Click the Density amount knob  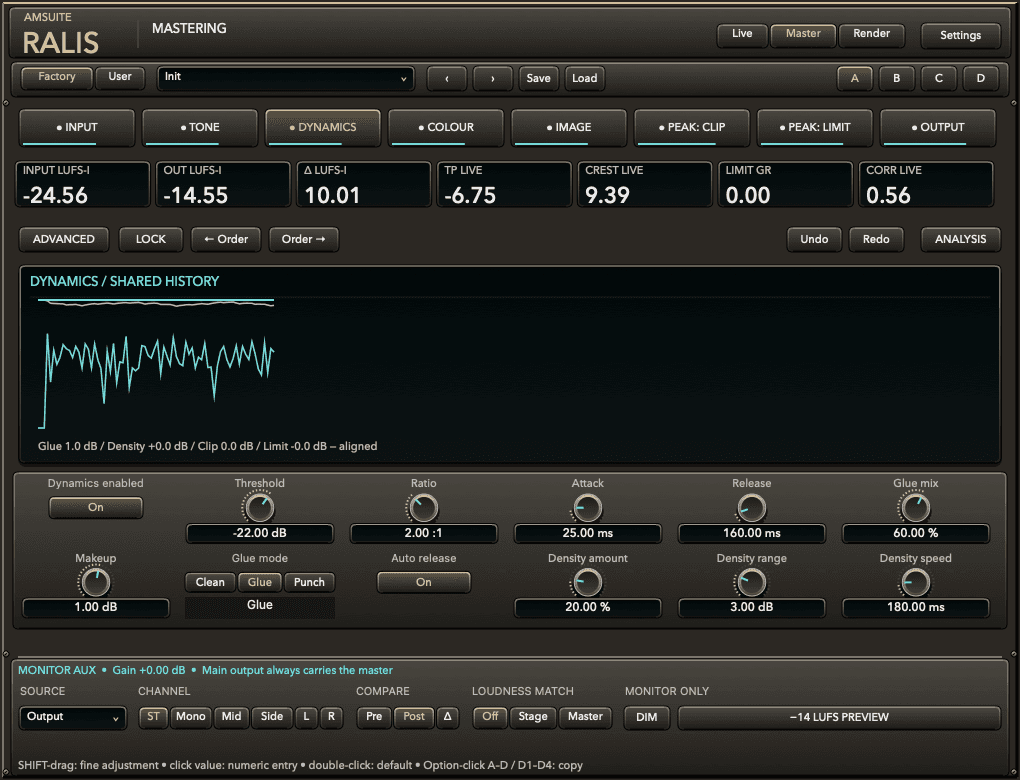(587, 583)
